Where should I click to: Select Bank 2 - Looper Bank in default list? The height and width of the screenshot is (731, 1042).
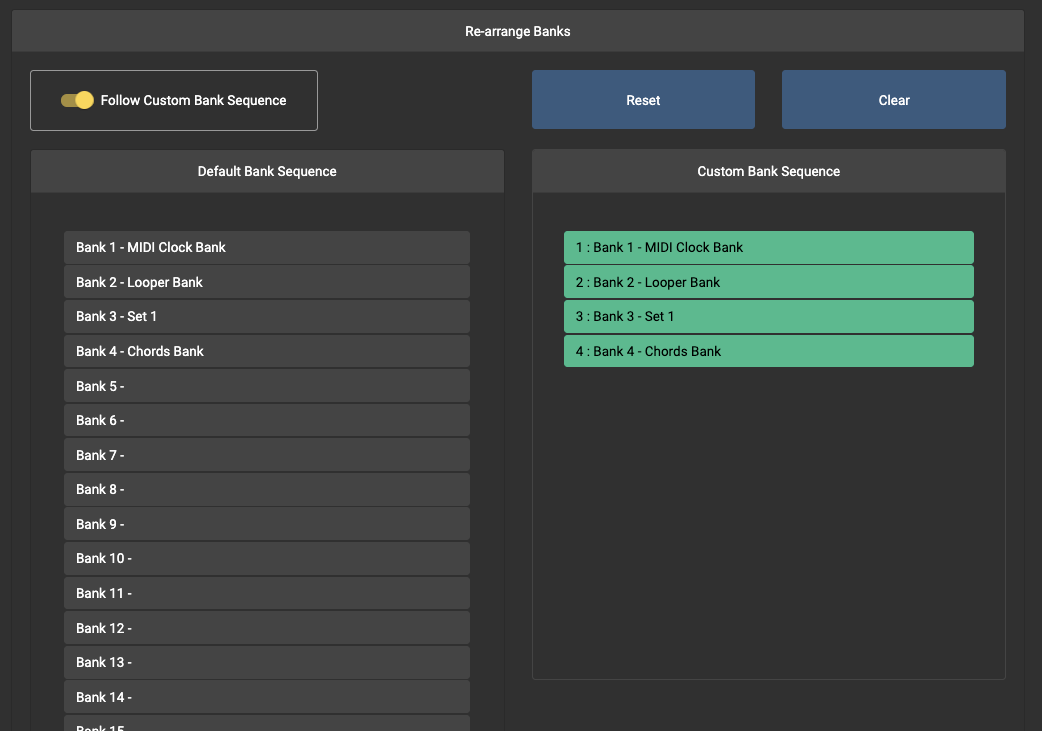pos(266,282)
